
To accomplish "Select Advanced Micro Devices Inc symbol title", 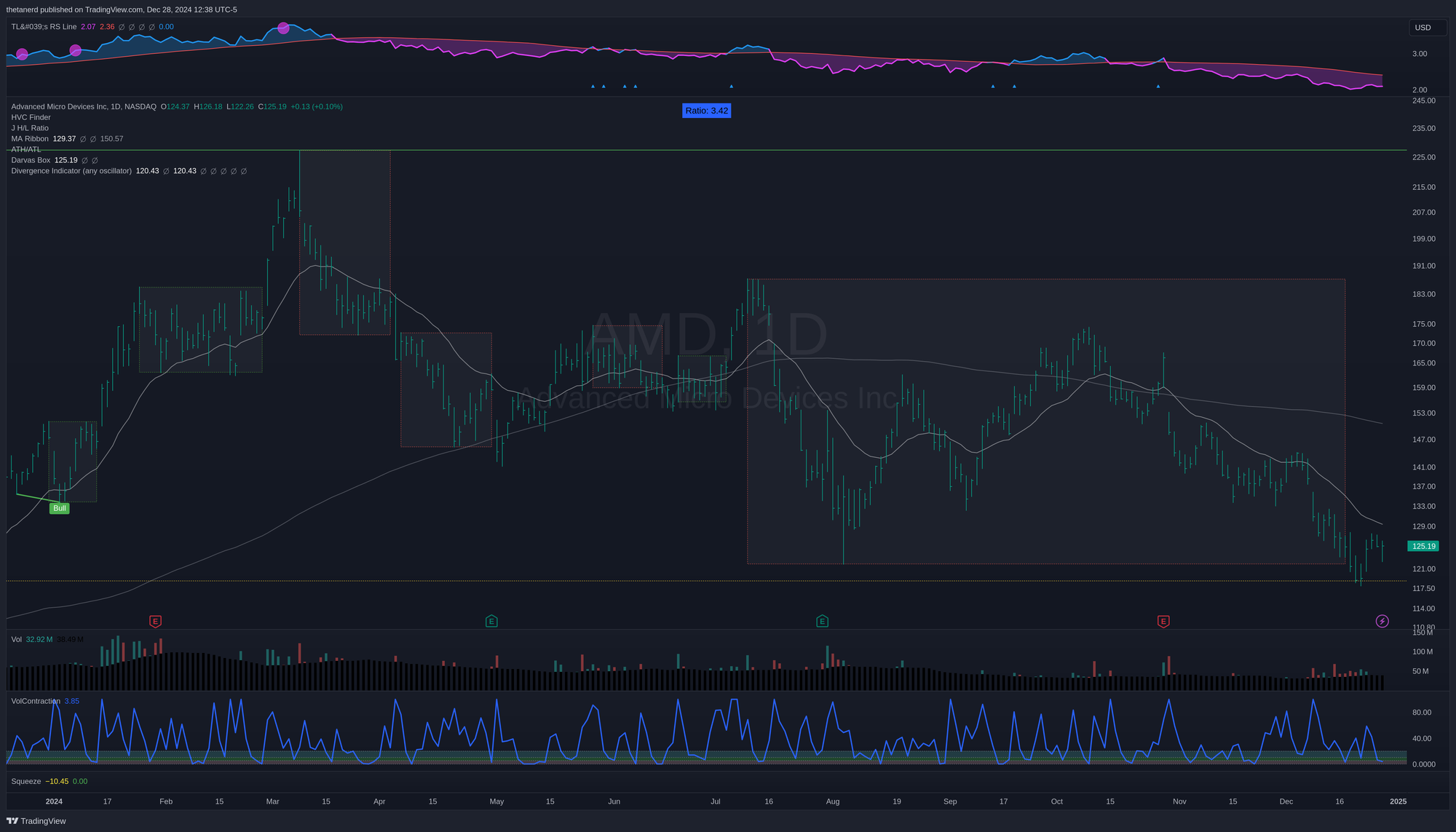I will [x=84, y=107].
